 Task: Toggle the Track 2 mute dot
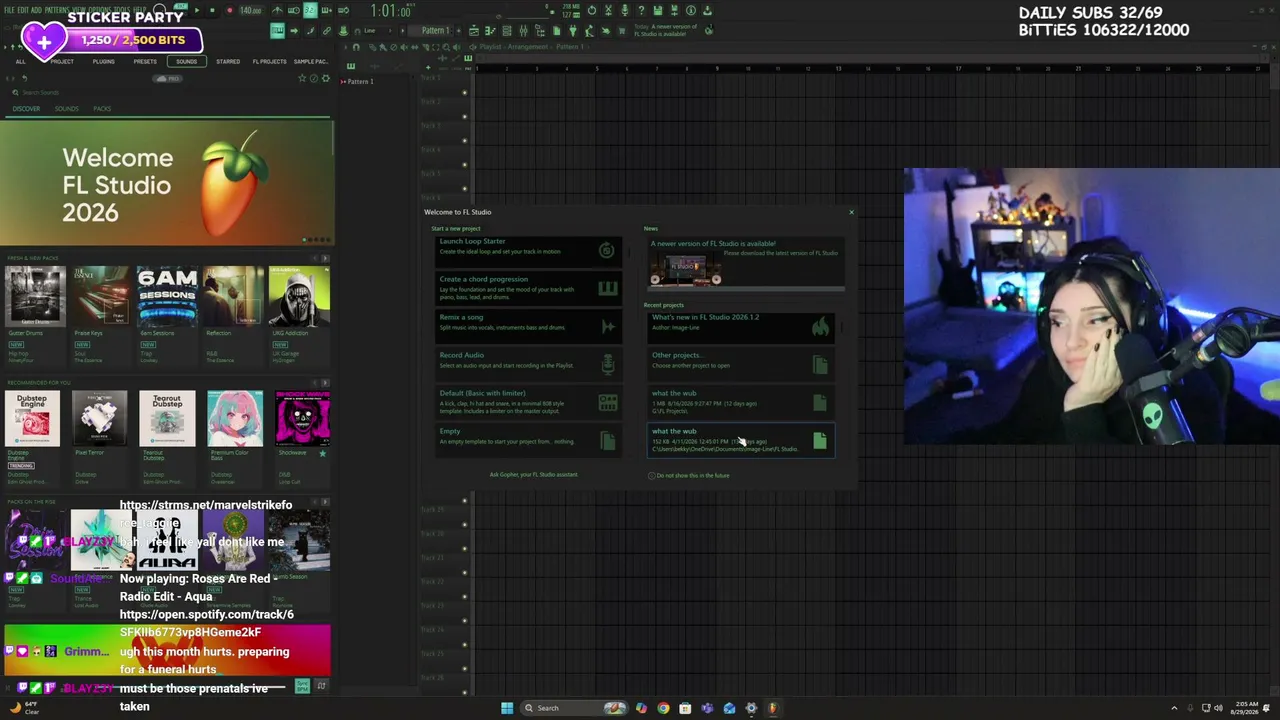click(464, 115)
